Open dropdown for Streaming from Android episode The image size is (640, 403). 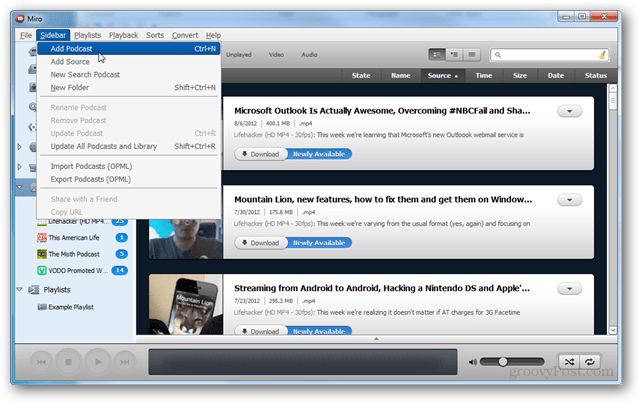click(569, 289)
